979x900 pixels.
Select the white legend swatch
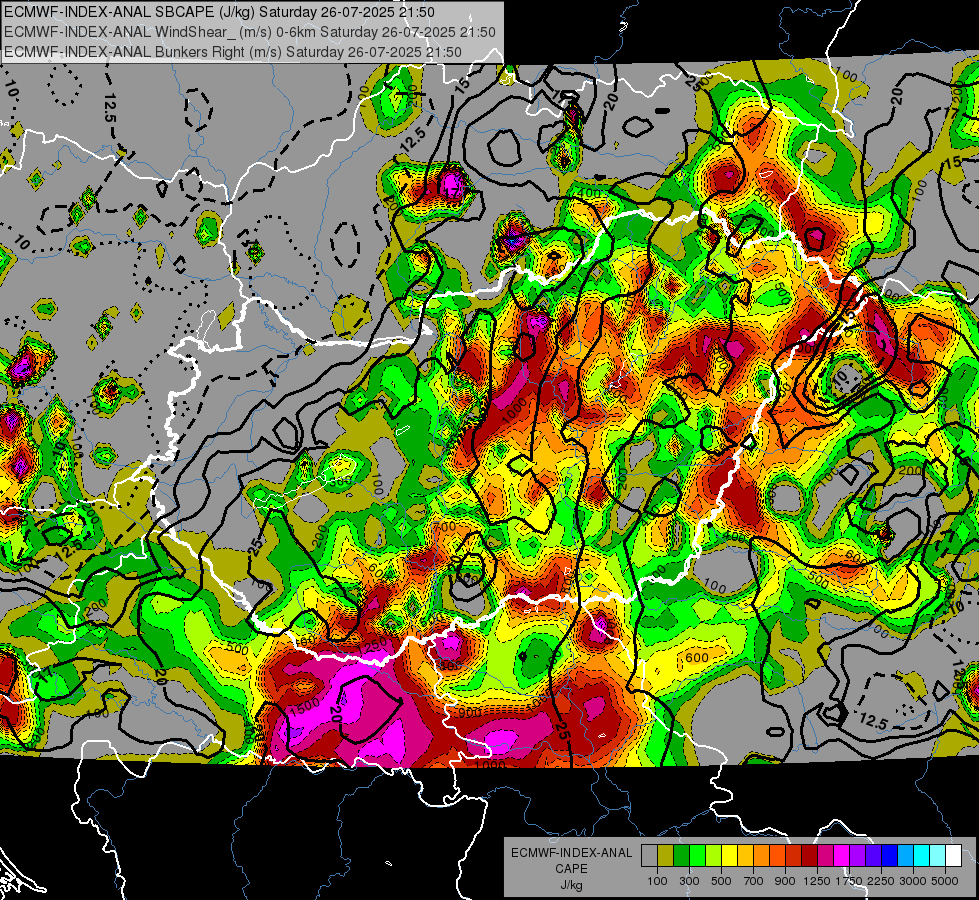953,856
